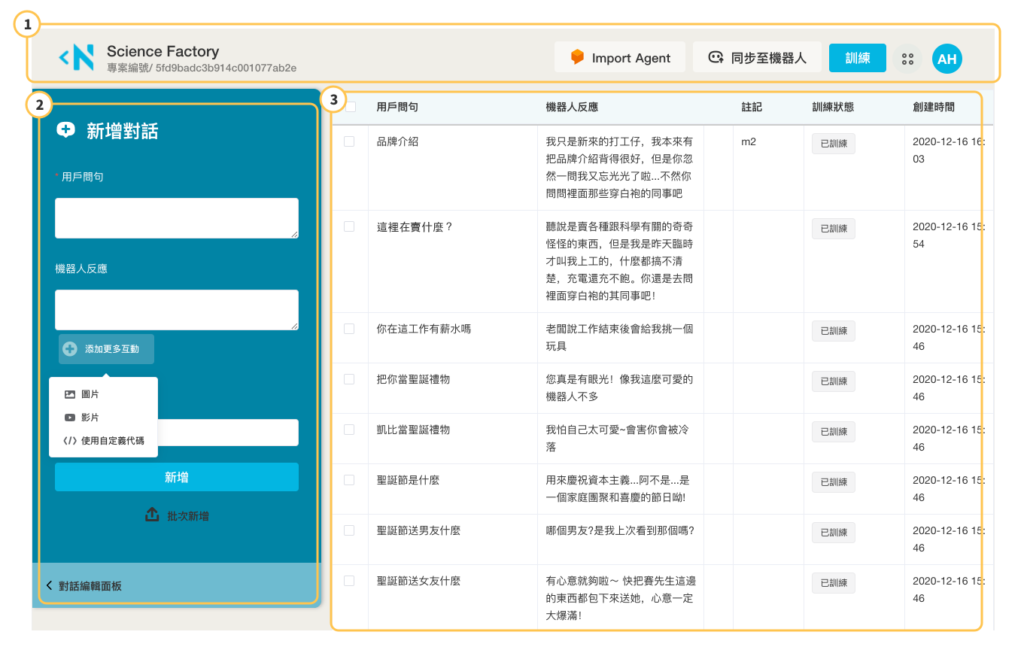Click the robot sync icon

click(x=716, y=57)
